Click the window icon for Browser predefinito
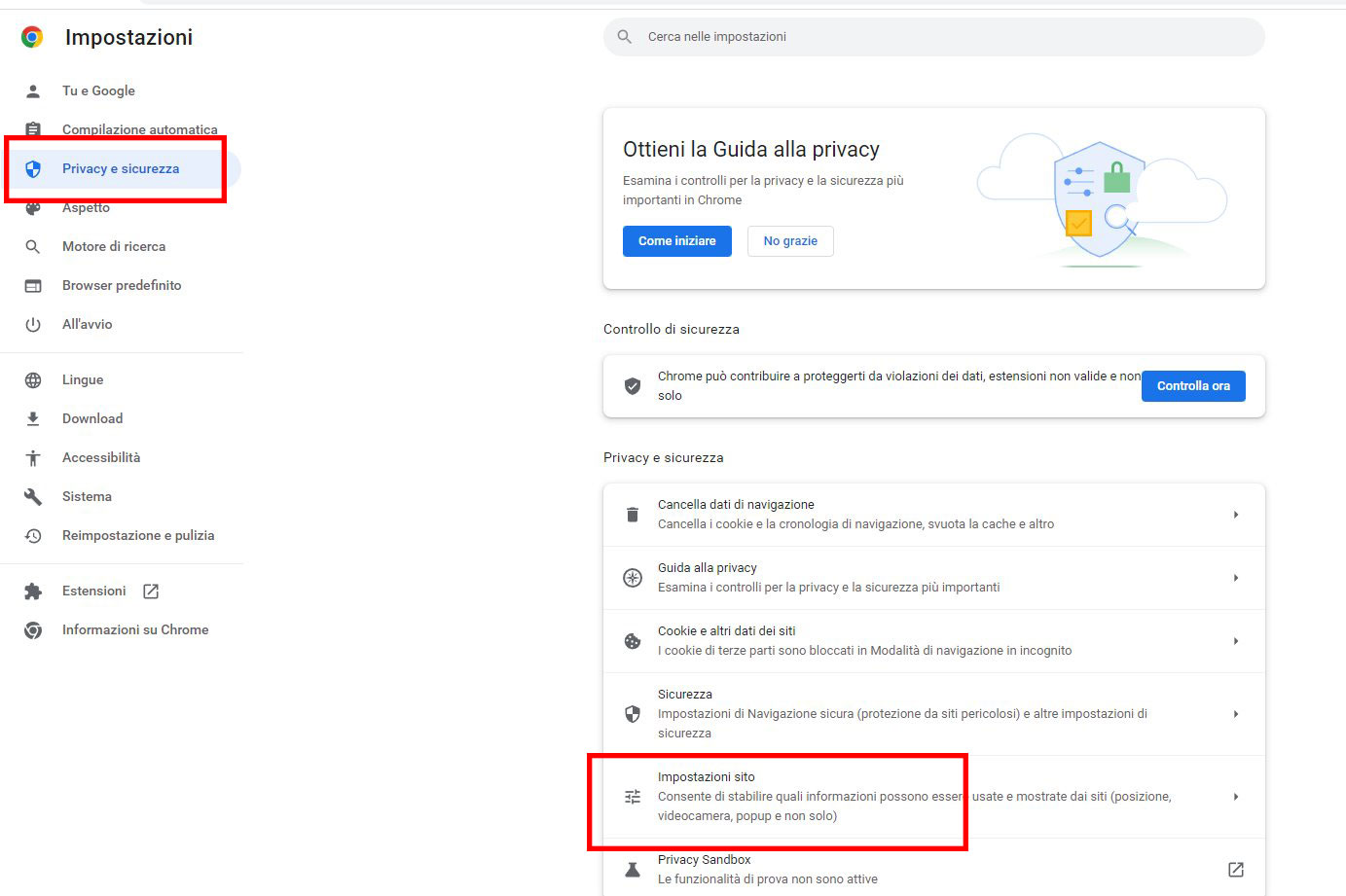The width and height of the screenshot is (1346, 896). (33, 285)
